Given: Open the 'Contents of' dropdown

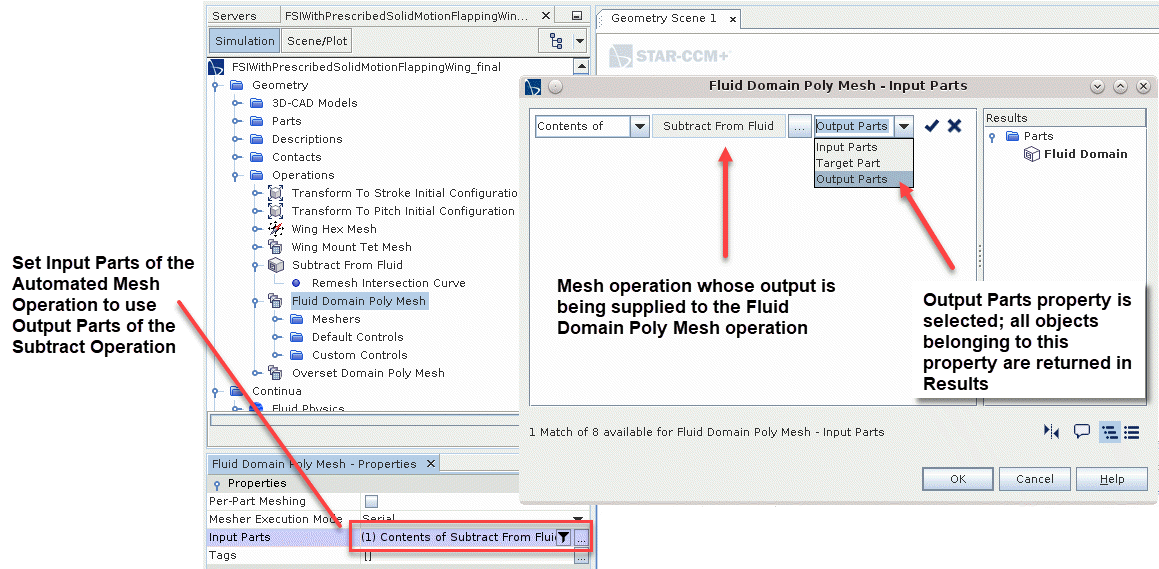Looking at the screenshot, I should (x=640, y=126).
